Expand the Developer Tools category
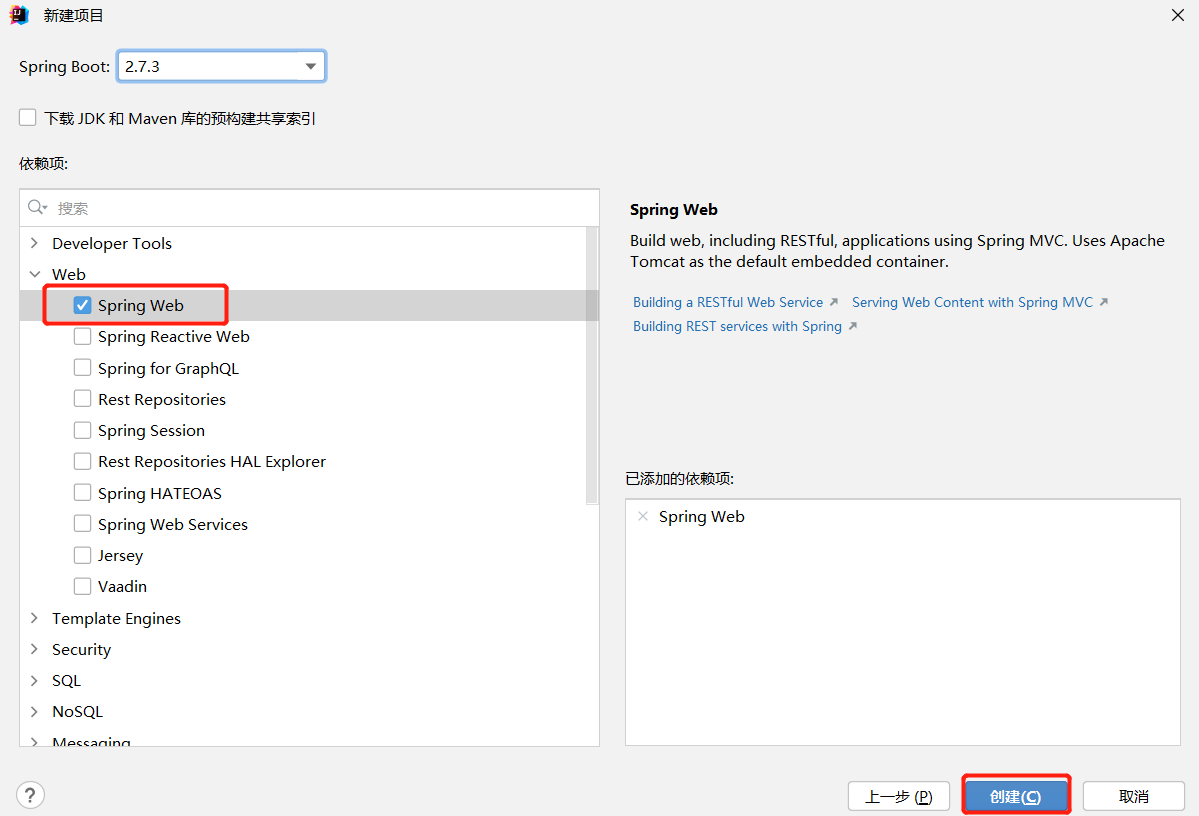 pos(35,244)
